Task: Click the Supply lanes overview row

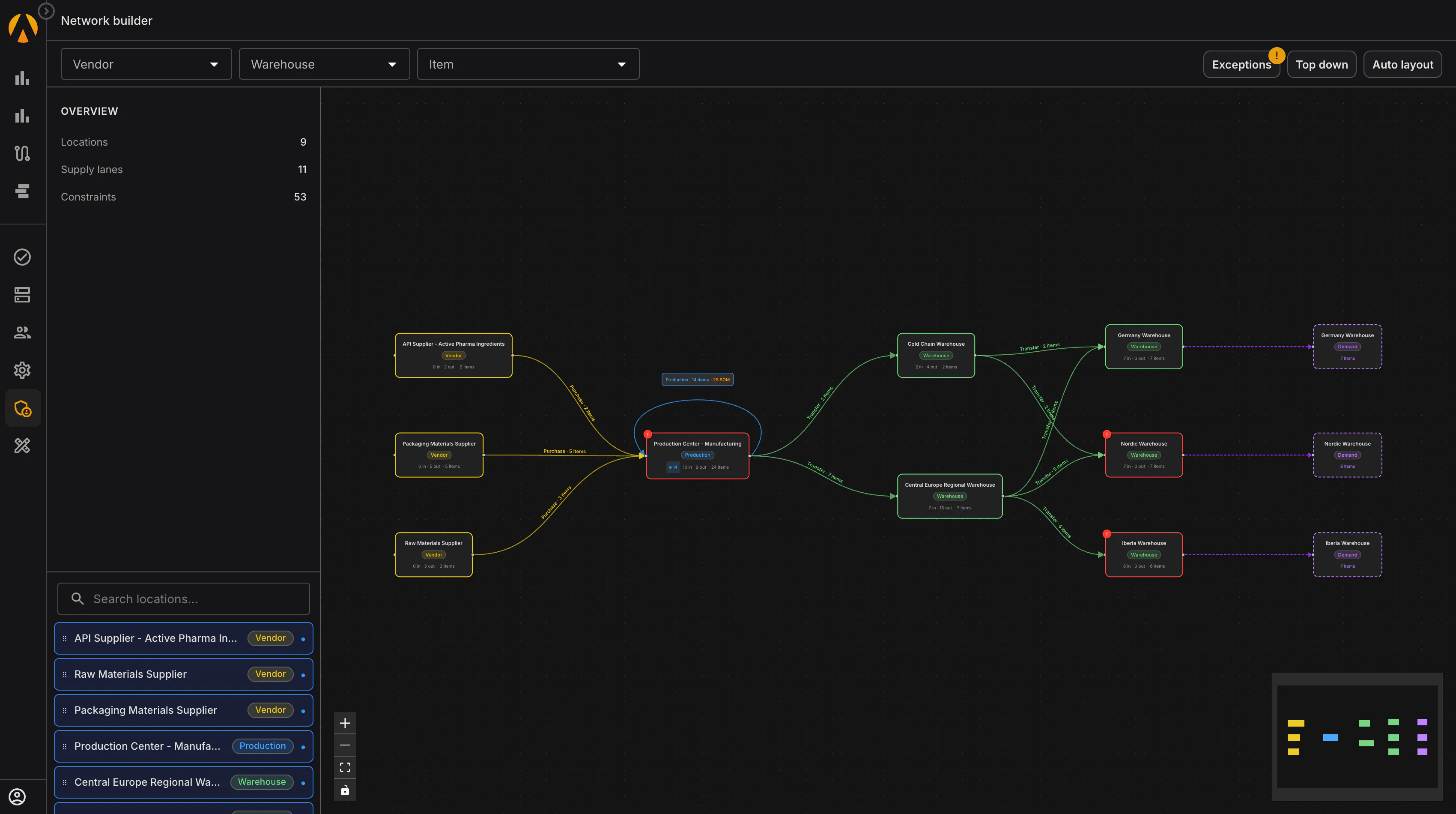Action: pos(184,169)
